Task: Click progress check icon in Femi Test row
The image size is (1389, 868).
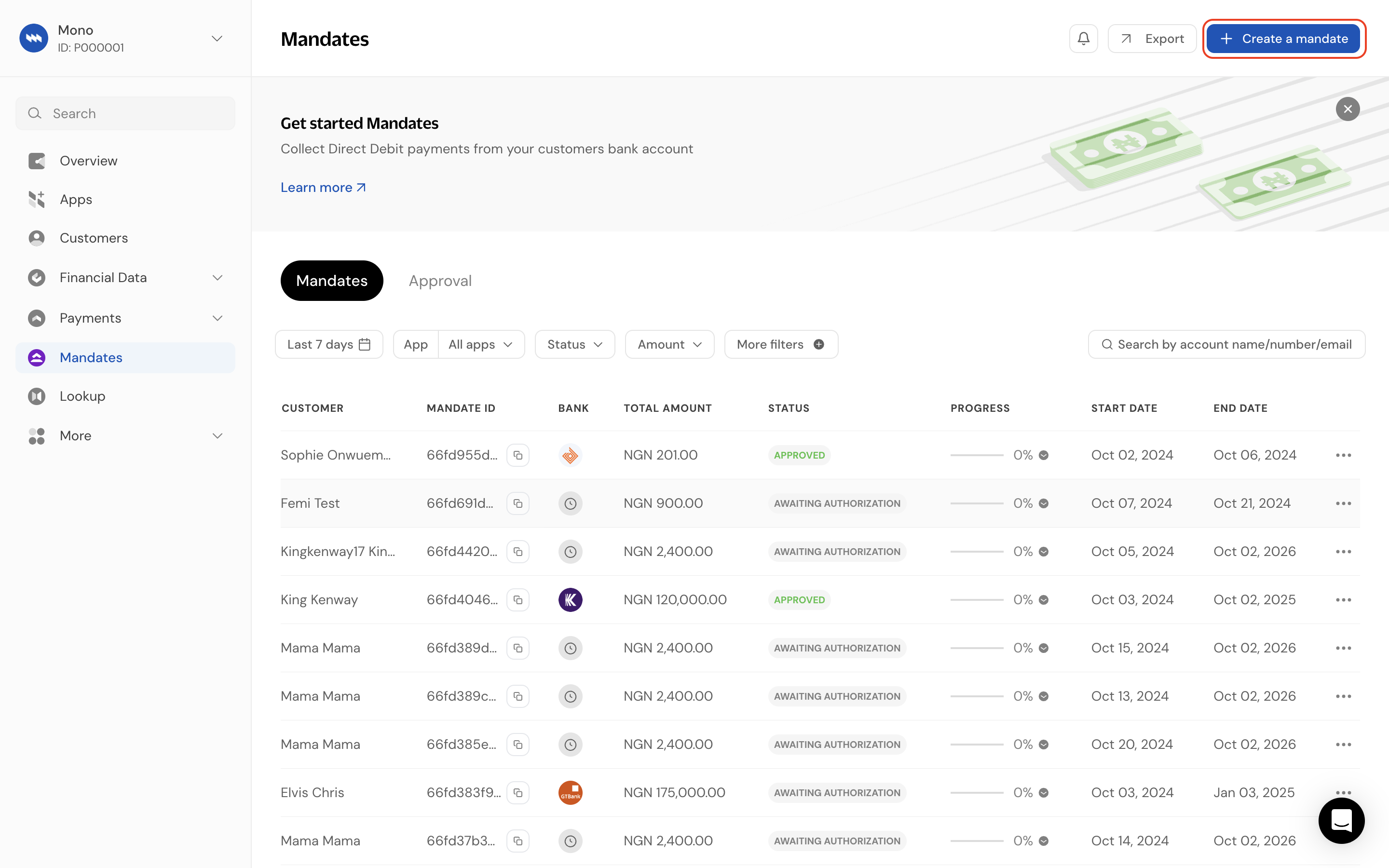Action: tap(1044, 503)
